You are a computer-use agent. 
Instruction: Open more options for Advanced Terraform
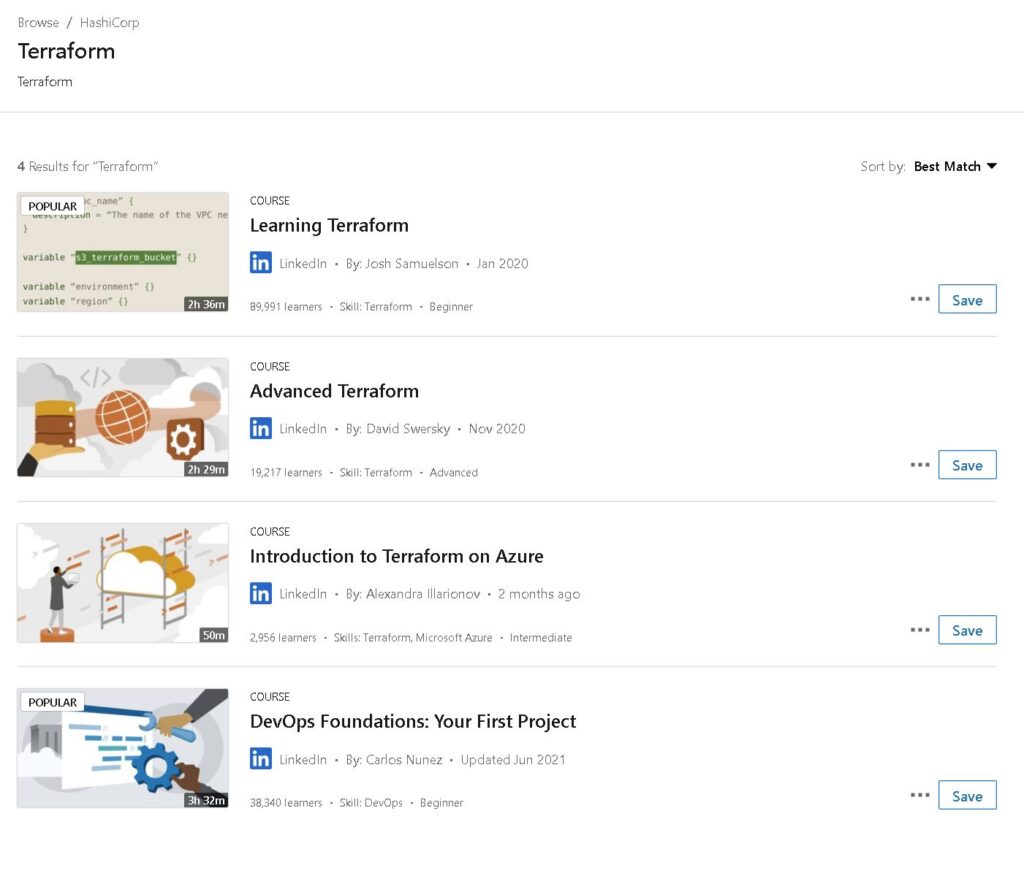920,465
